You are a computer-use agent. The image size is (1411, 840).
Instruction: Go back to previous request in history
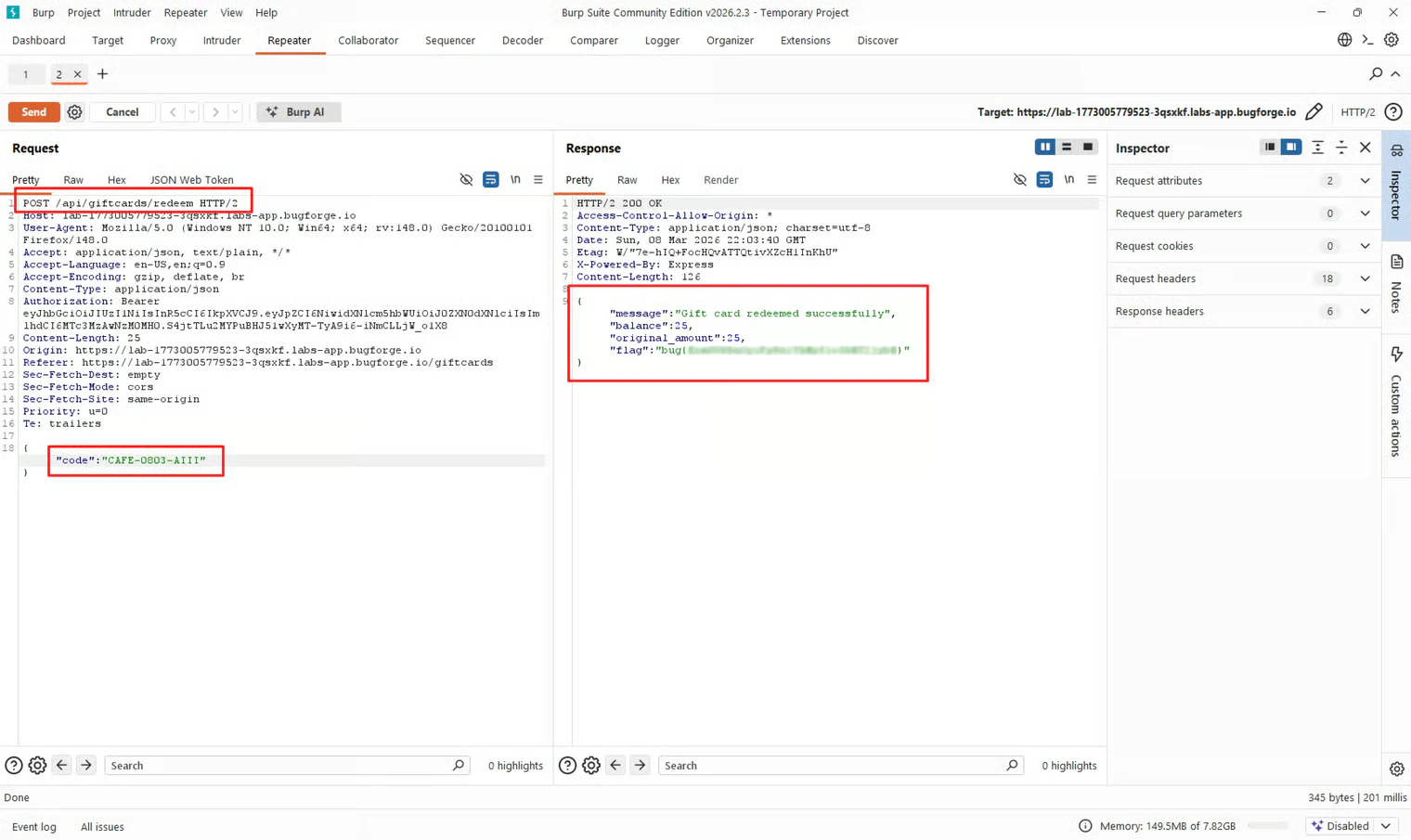pyautogui.click(x=173, y=112)
